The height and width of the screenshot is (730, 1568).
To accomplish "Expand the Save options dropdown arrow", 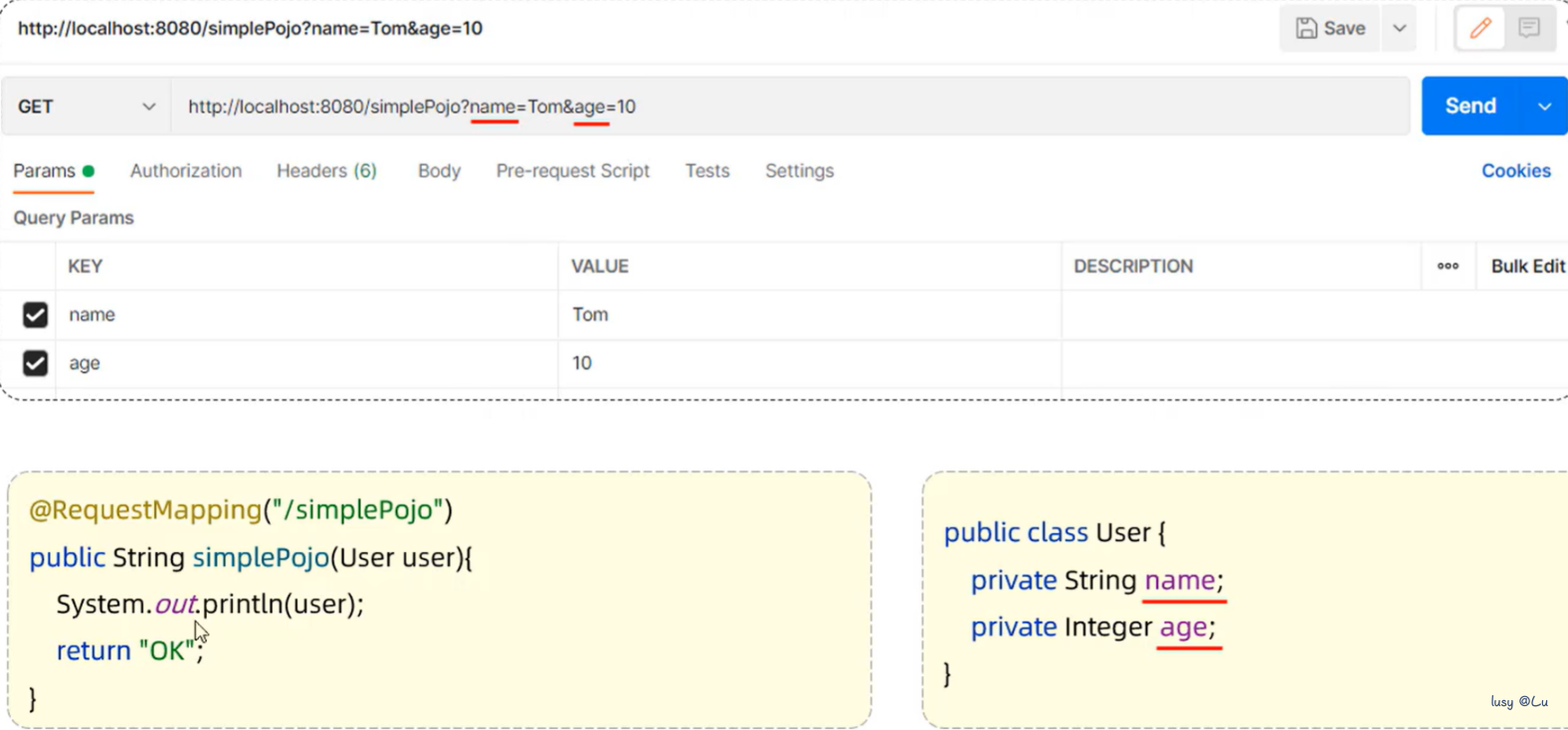I will coord(1400,29).
